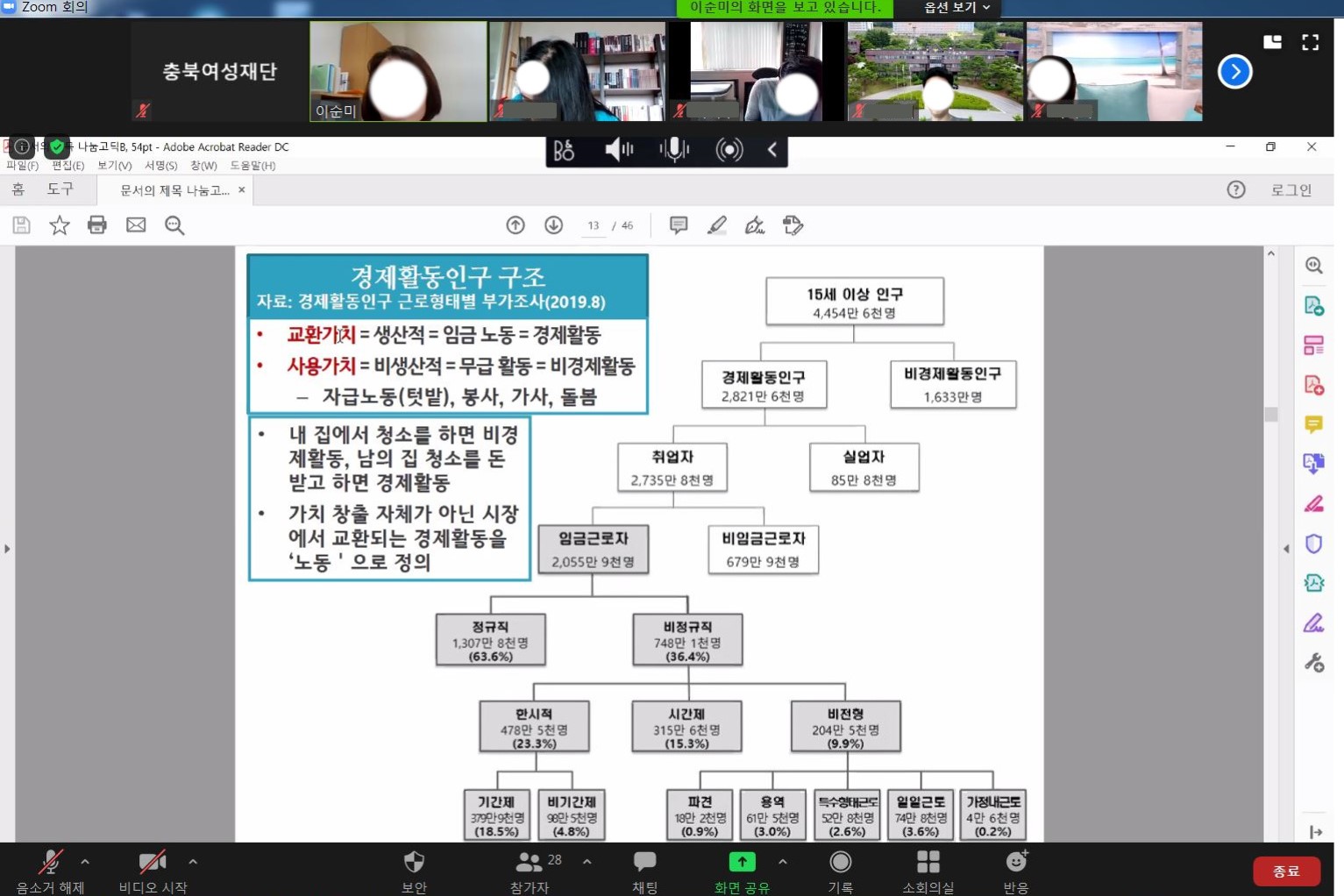This screenshot has width=1344, height=896.
Task: Select the Protect tool shield icon
Action: point(1314,544)
